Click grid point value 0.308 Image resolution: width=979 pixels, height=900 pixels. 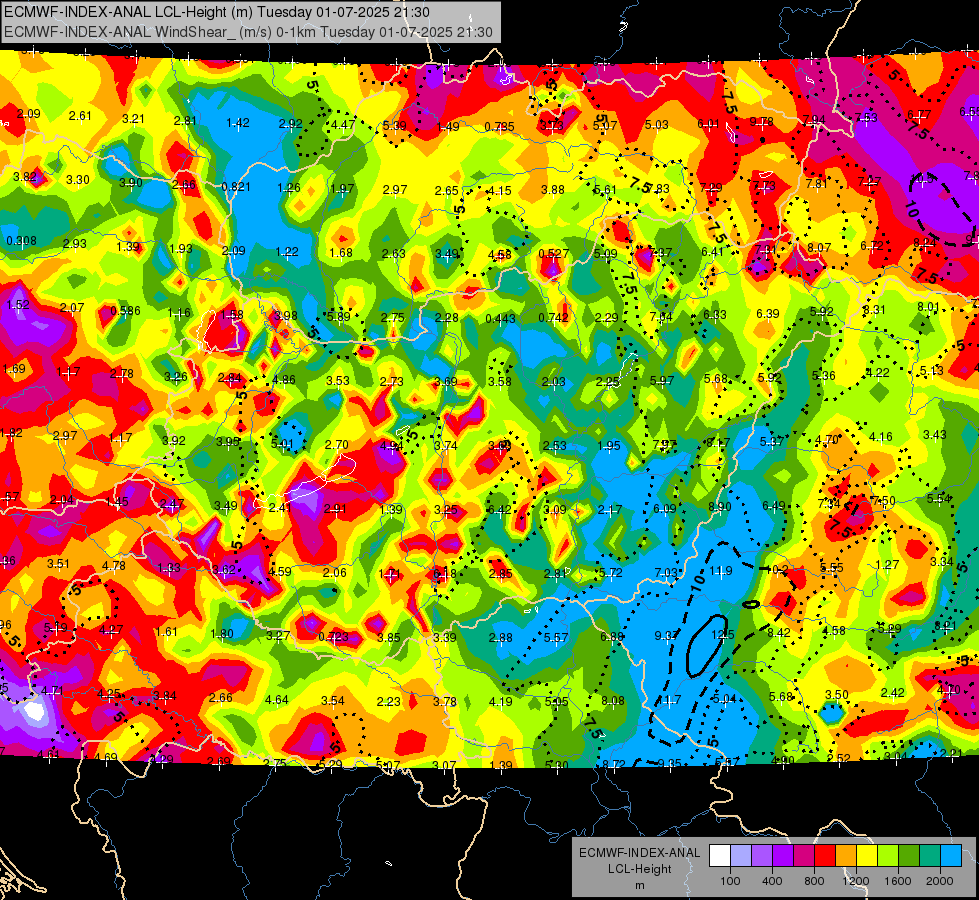[x=21, y=240]
